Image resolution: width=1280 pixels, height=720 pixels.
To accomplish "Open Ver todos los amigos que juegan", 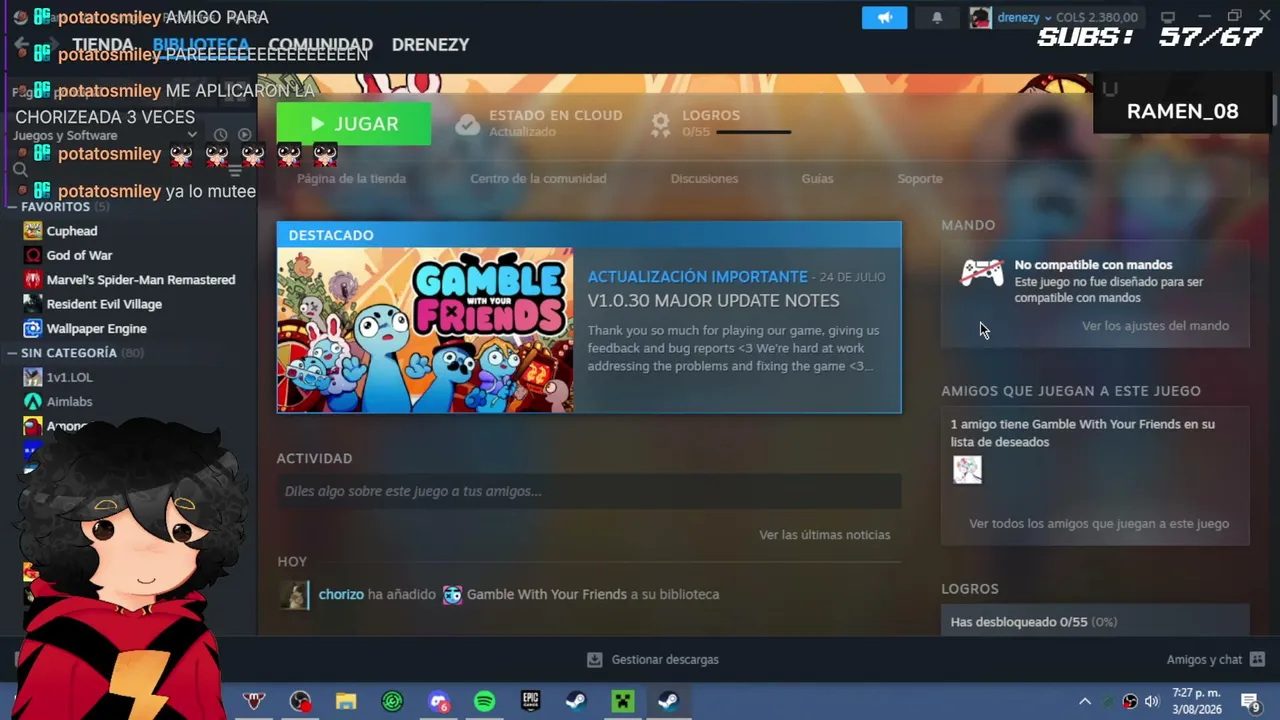I will click(1099, 524).
